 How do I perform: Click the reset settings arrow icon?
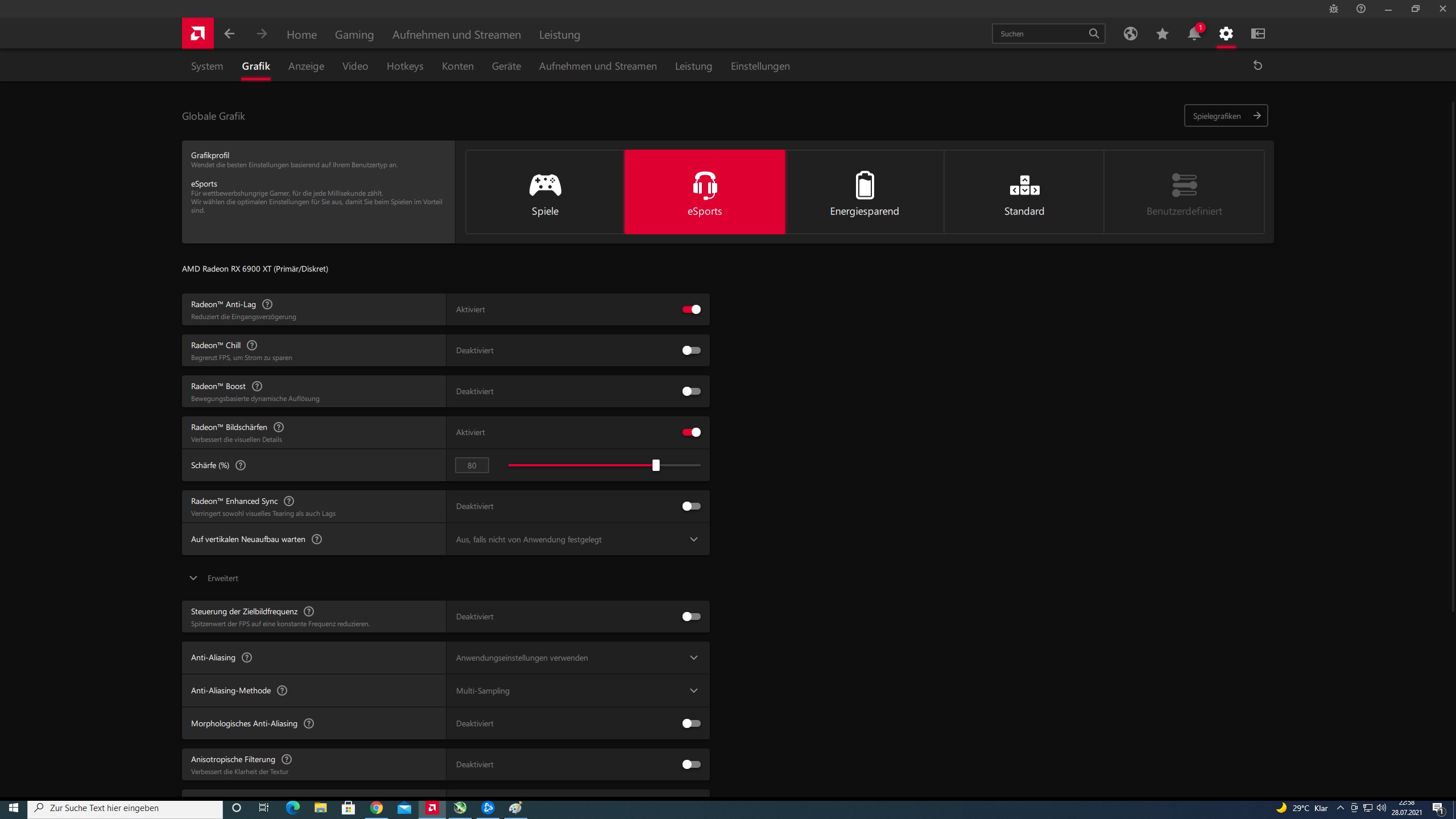tap(1258, 66)
